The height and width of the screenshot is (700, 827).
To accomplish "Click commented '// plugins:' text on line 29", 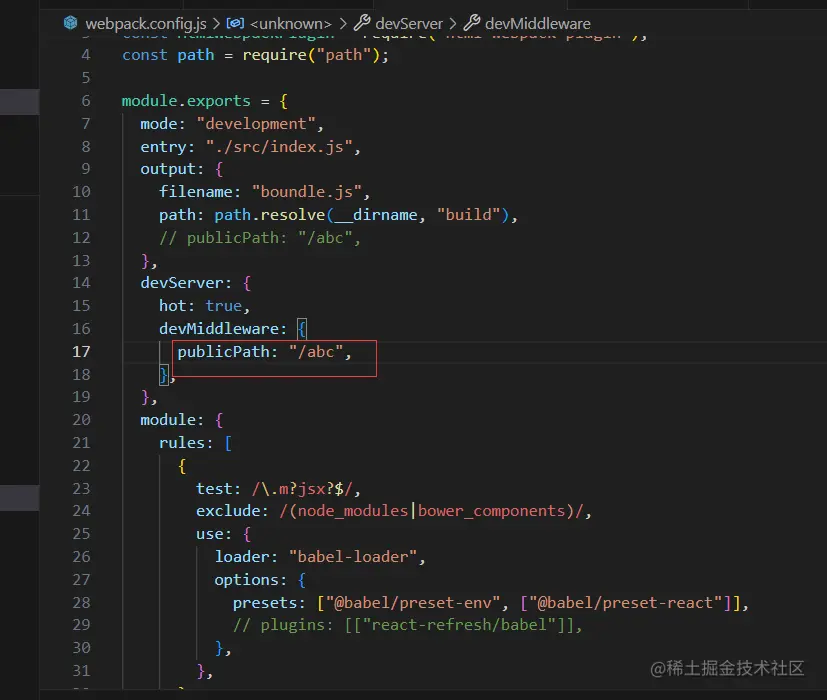I will tap(283, 625).
